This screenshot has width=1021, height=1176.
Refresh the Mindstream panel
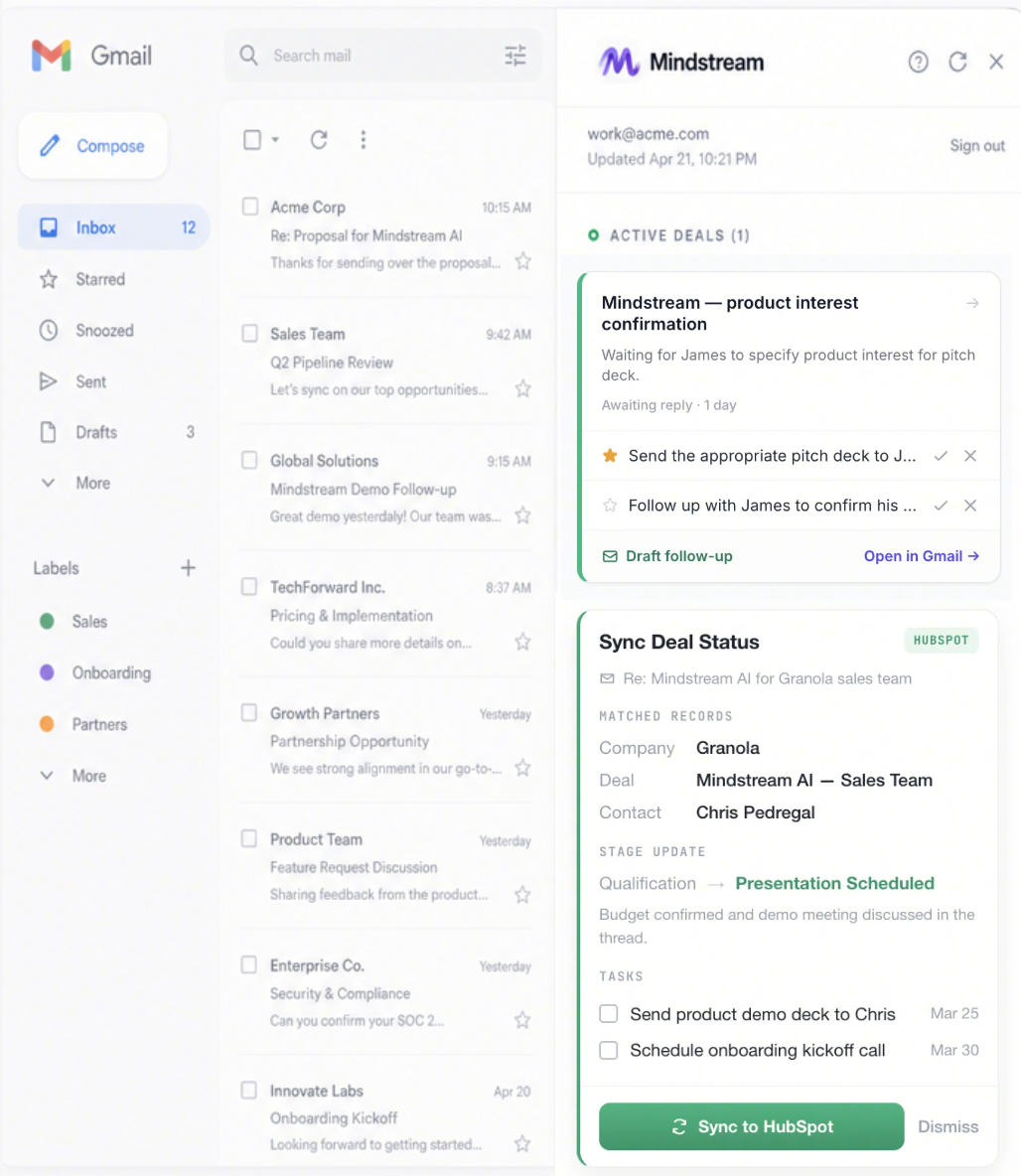[957, 62]
